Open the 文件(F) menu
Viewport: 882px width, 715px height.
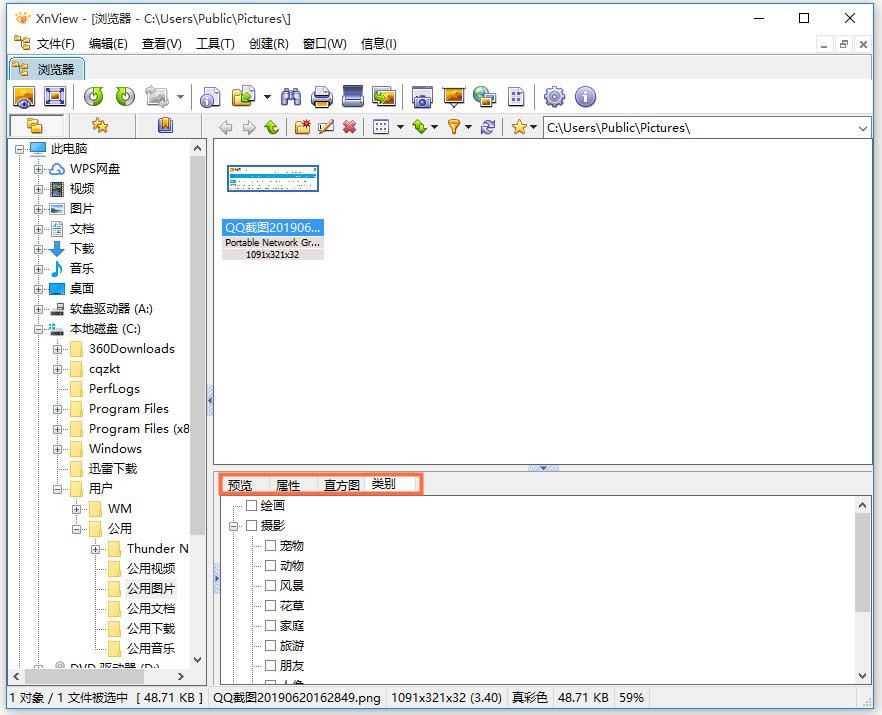coord(55,44)
